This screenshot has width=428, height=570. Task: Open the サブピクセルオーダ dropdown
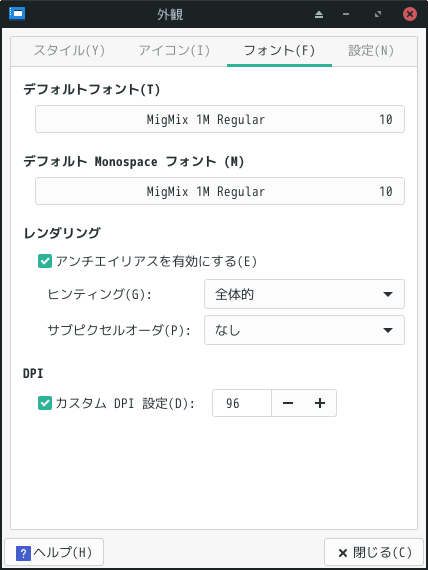(304, 330)
